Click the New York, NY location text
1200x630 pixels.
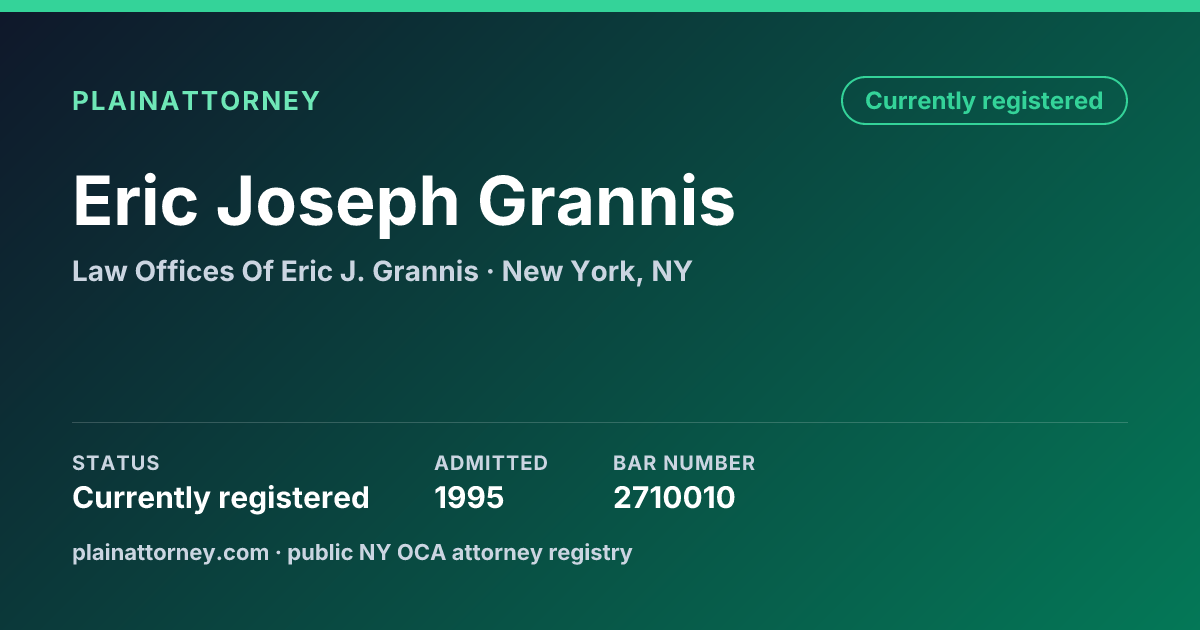pos(597,271)
